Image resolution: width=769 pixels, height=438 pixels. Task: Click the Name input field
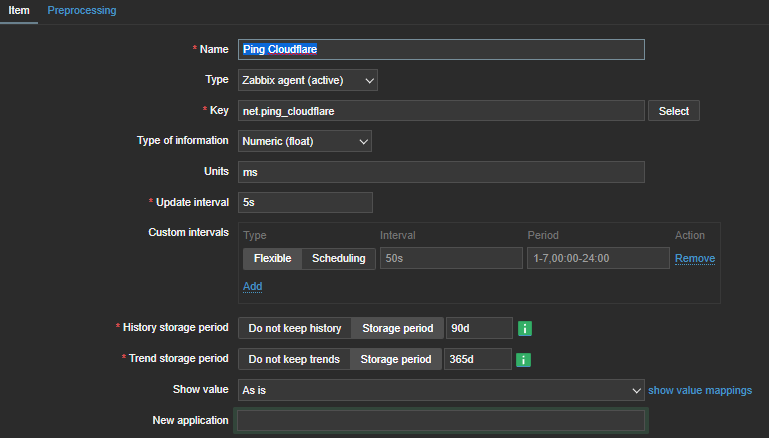[441, 49]
